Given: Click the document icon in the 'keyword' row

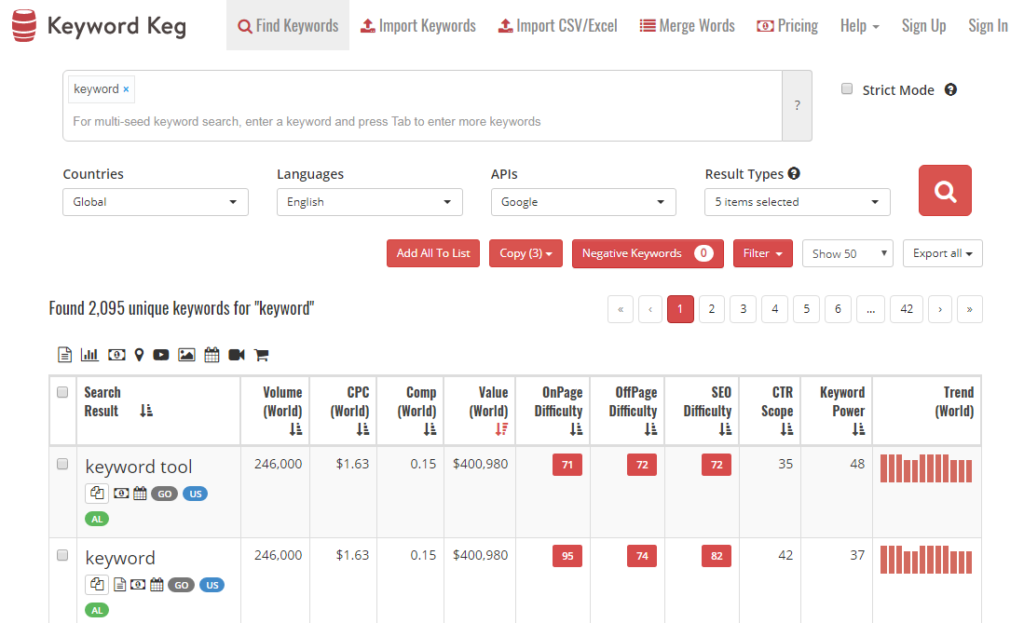Looking at the screenshot, I should [x=120, y=584].
